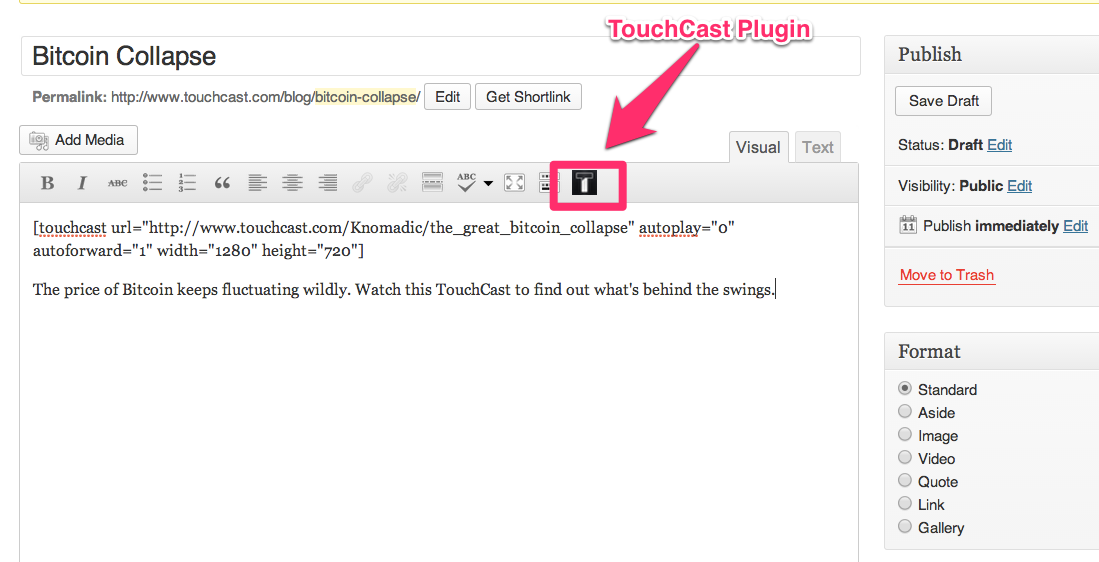Switch to the Text editor tab
Screen dimensions: 1099x562
(x=817, y=147)
